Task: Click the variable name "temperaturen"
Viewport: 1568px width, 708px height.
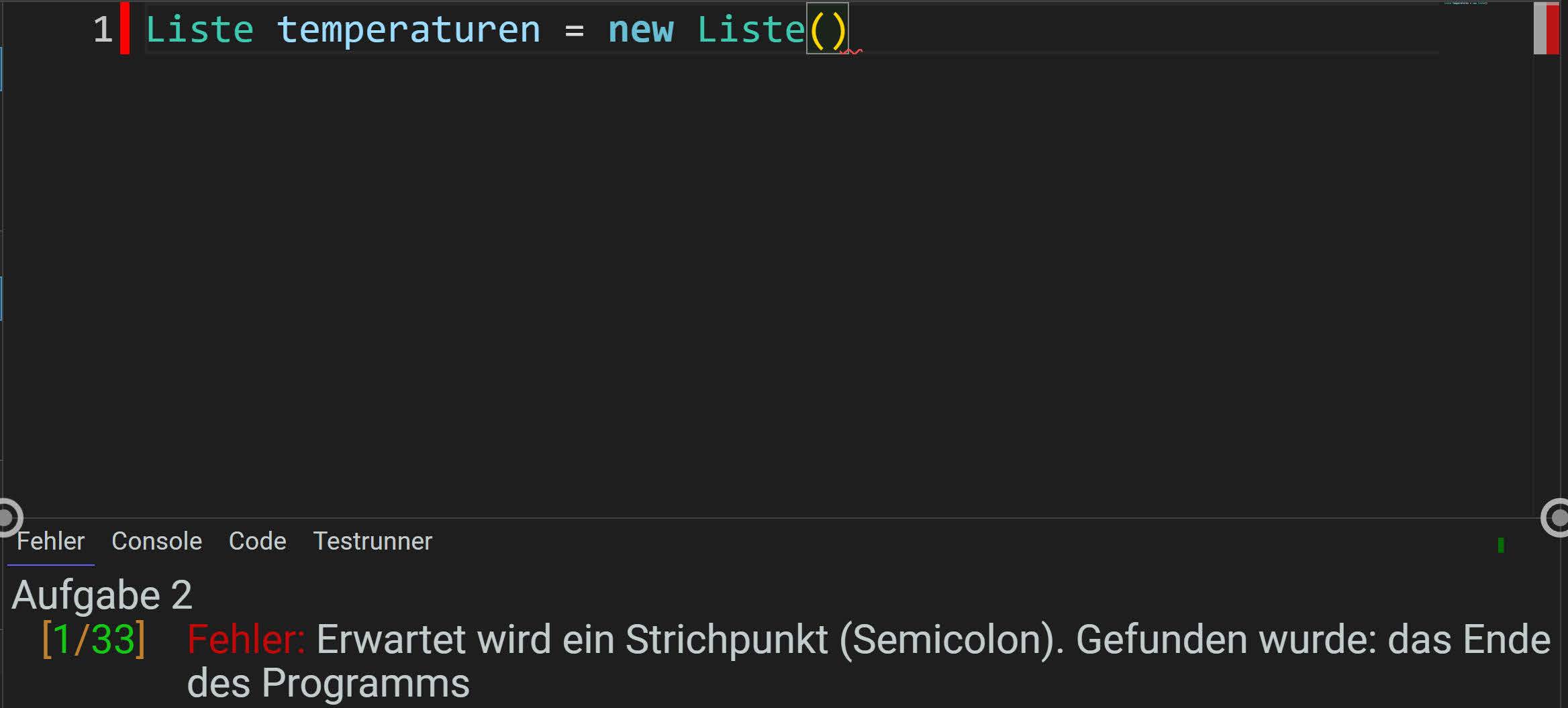Action: pyautogui.click(x=408, y=30)
